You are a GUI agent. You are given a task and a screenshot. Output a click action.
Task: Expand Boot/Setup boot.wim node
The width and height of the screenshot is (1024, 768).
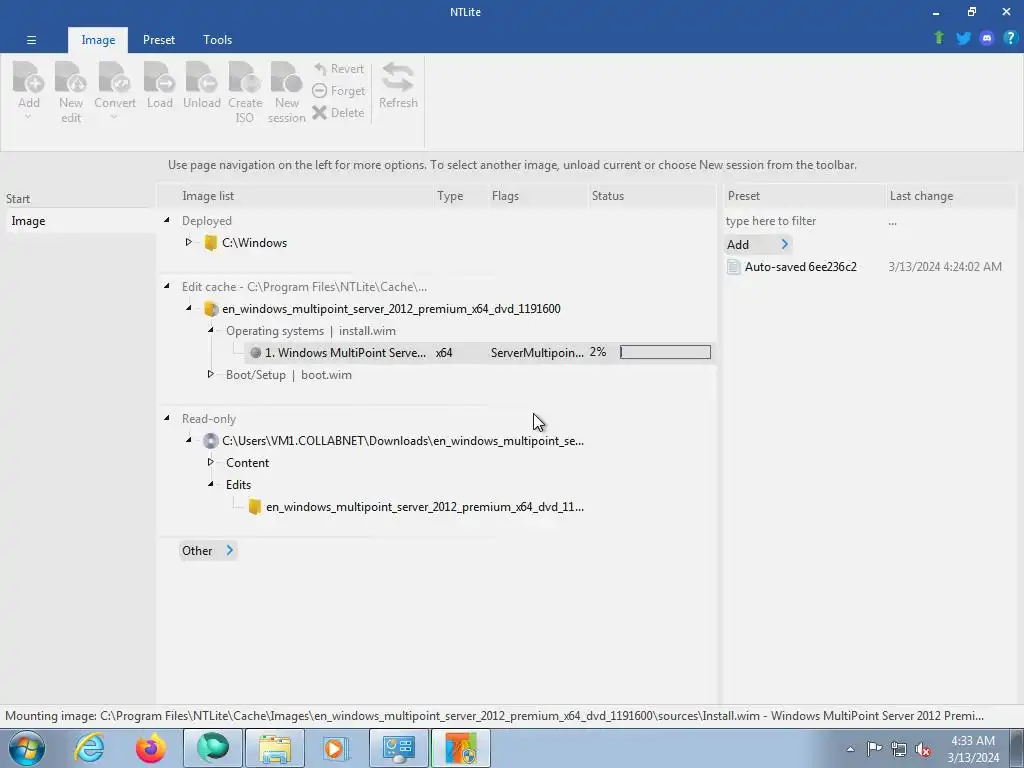tap(211, 374)
